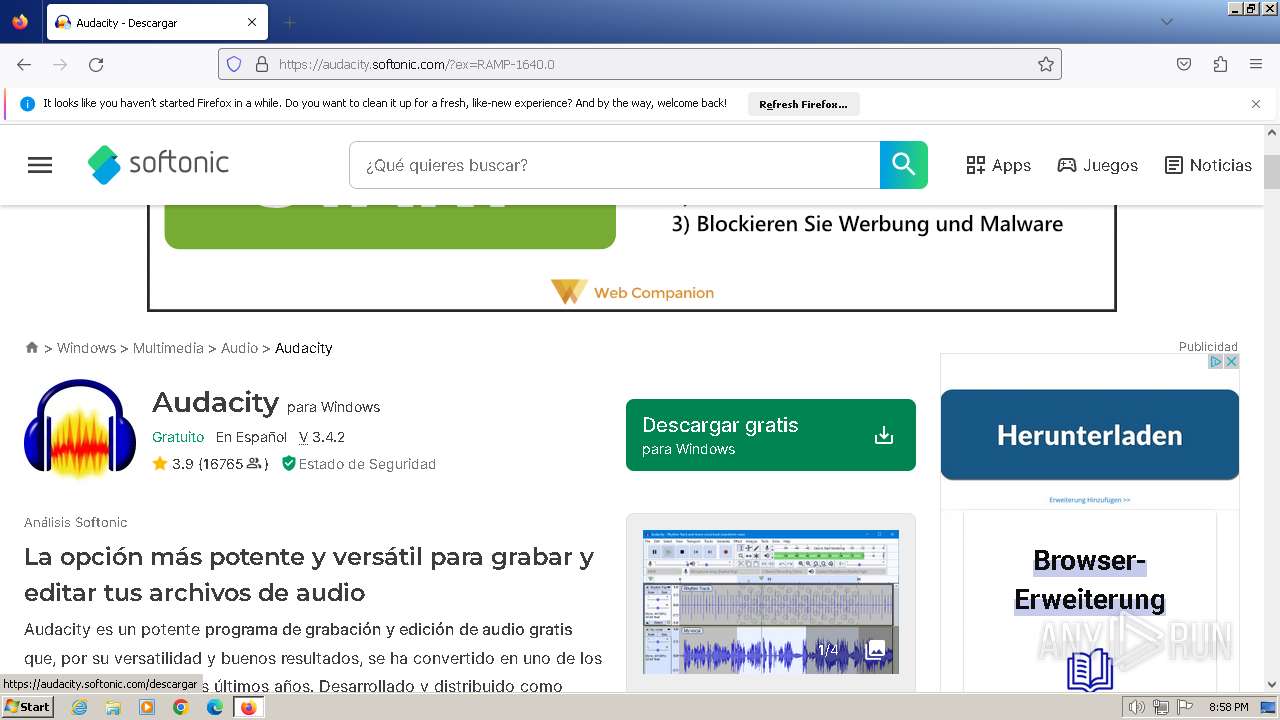This screenshot has width=1280, height=720.
Task: Close the Audacity - Descargar tab
Action: click(252, 22)
